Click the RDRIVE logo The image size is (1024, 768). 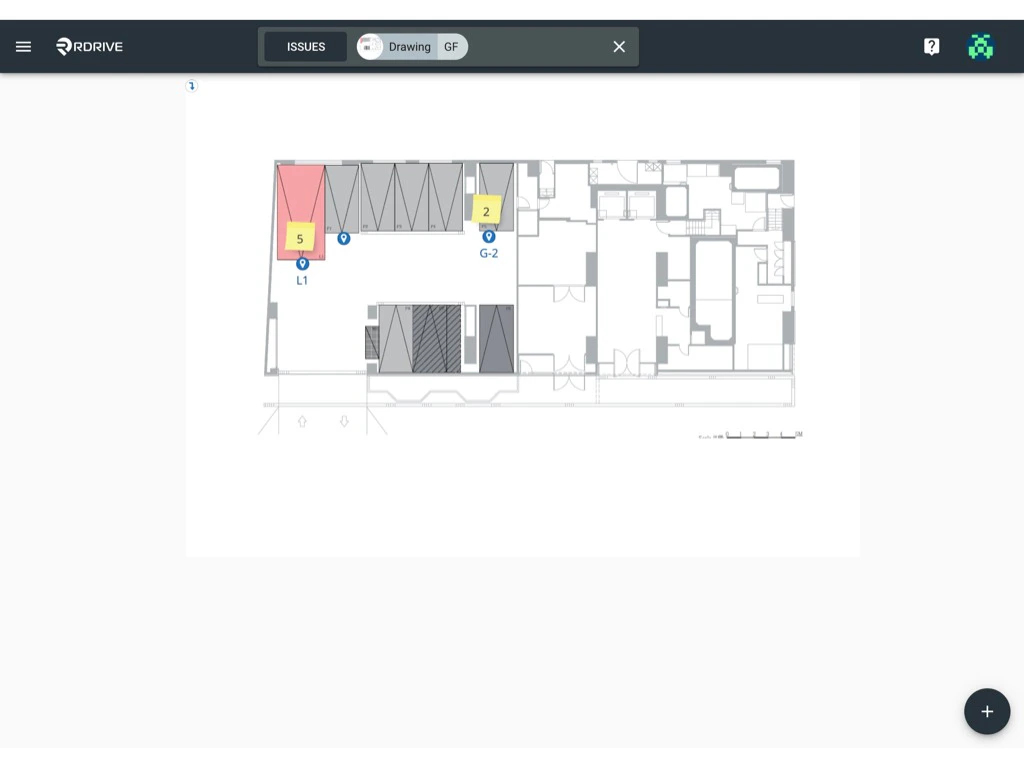click(x=89, y=46)
